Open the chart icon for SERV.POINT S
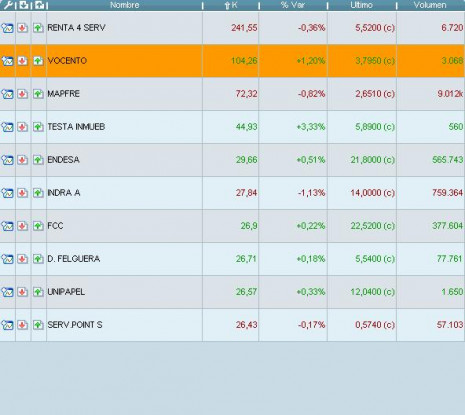 tap(7, 325)
